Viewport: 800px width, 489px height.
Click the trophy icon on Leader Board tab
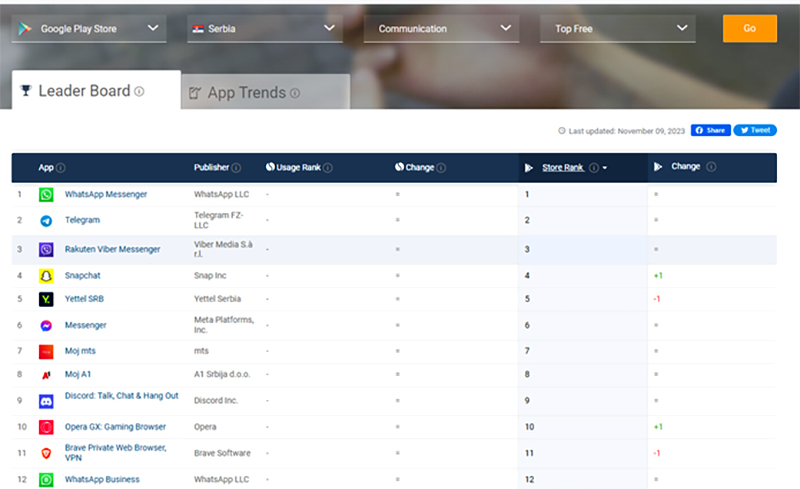(26, 91)
